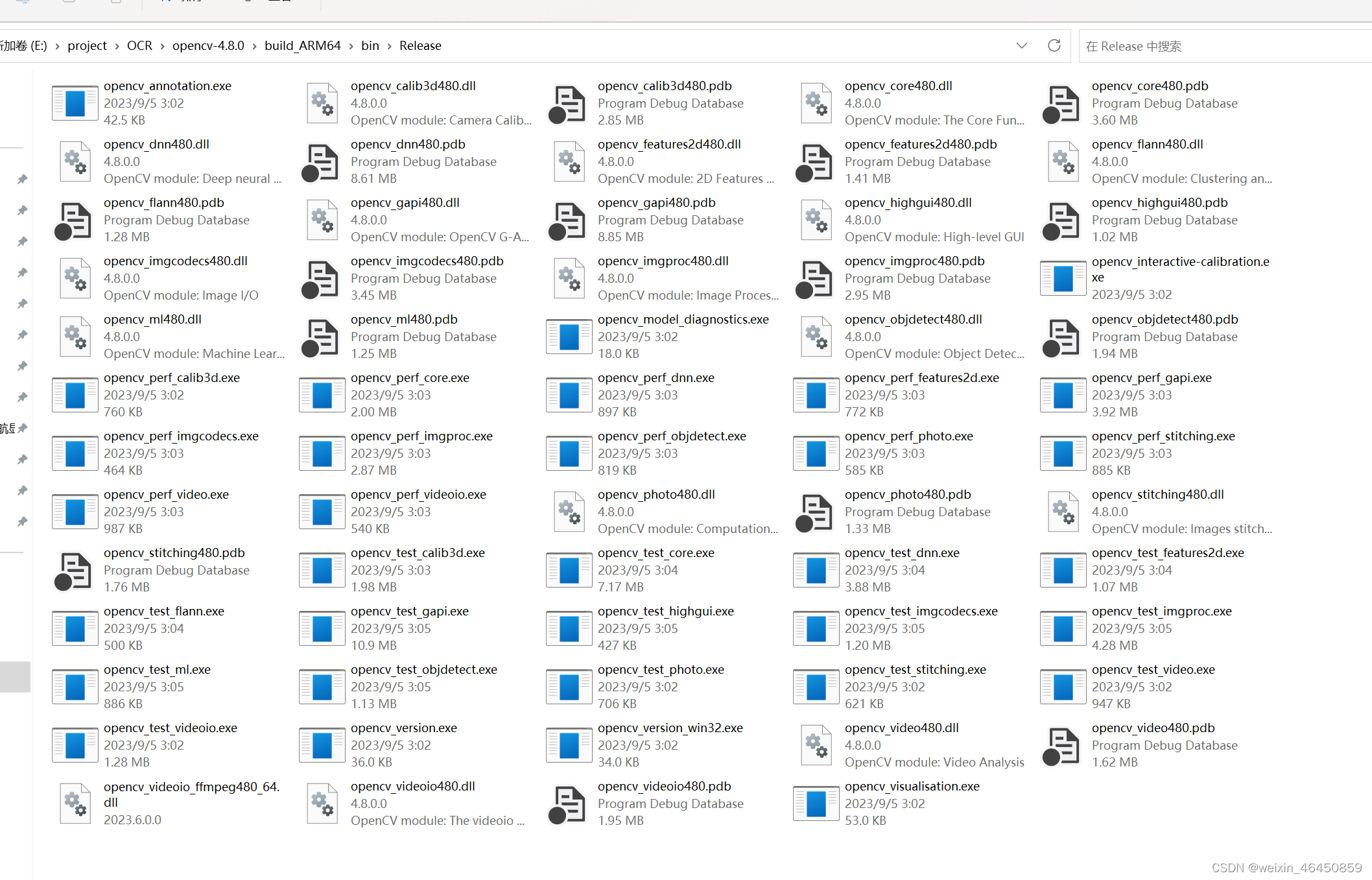Expand the breadcrumb chevron after bin

pyautogui.click(x=389, y=45)
